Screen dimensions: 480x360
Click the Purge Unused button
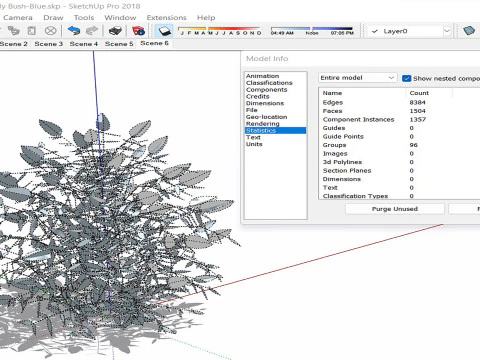point(395,209)
